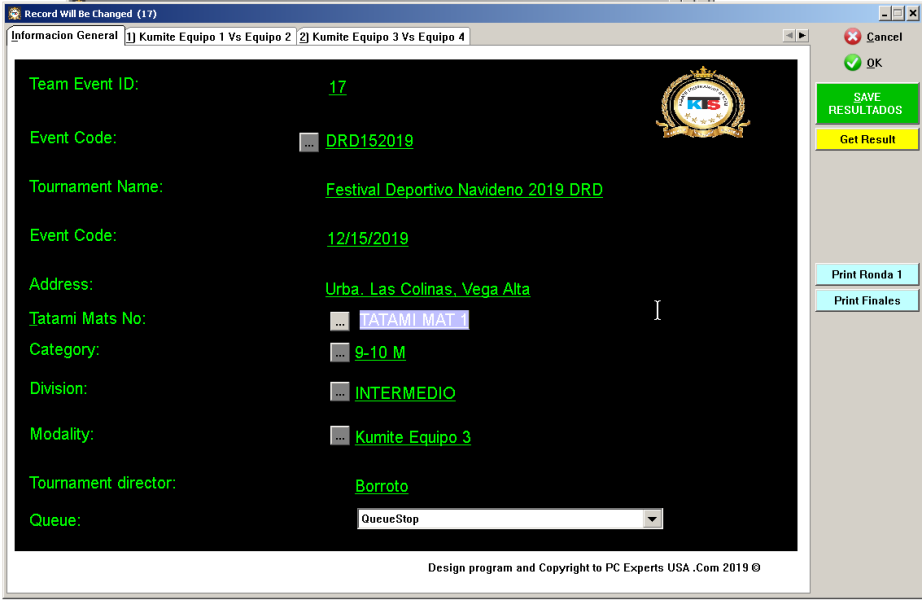
Task: Minimize the Record Will Be Changed window
Action: [885, 13]
